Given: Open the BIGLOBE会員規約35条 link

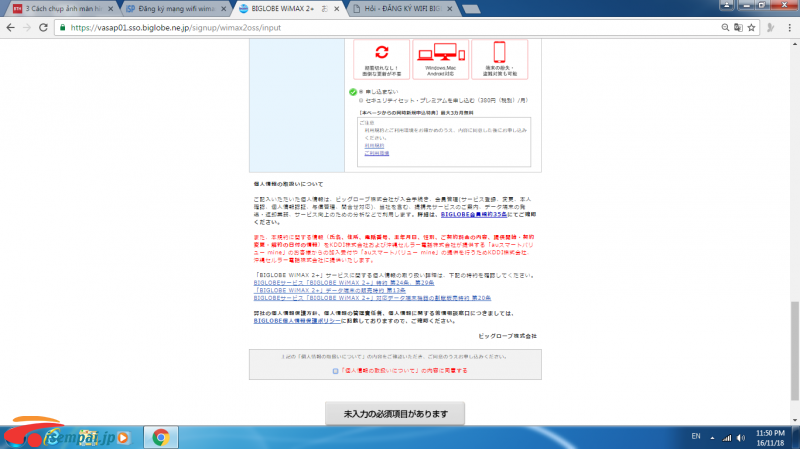Looking at the screenshot, I should (x=473, y=215).
